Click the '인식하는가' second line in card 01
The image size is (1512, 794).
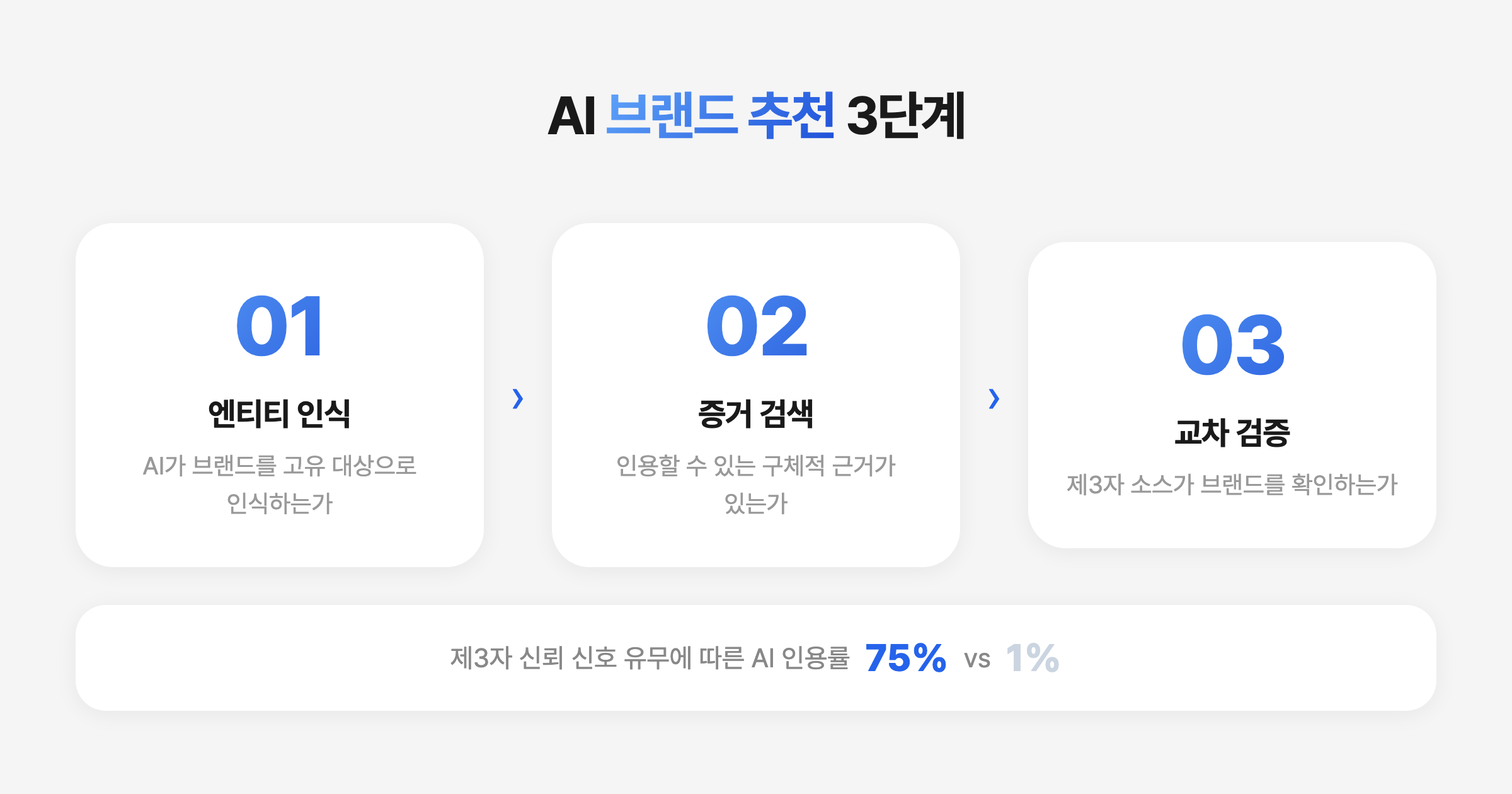point(280,503)
